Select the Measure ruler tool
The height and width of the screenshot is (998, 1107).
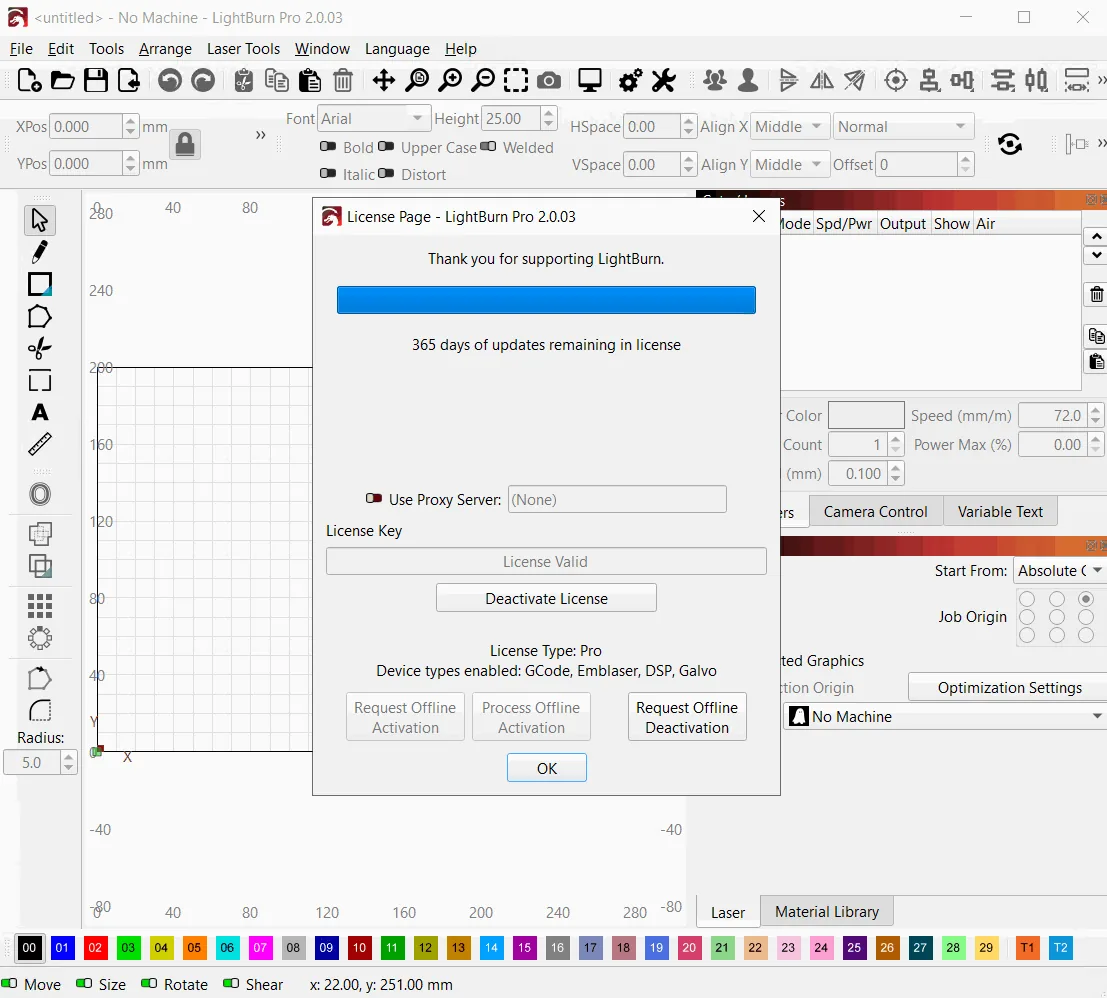[40, 444]
